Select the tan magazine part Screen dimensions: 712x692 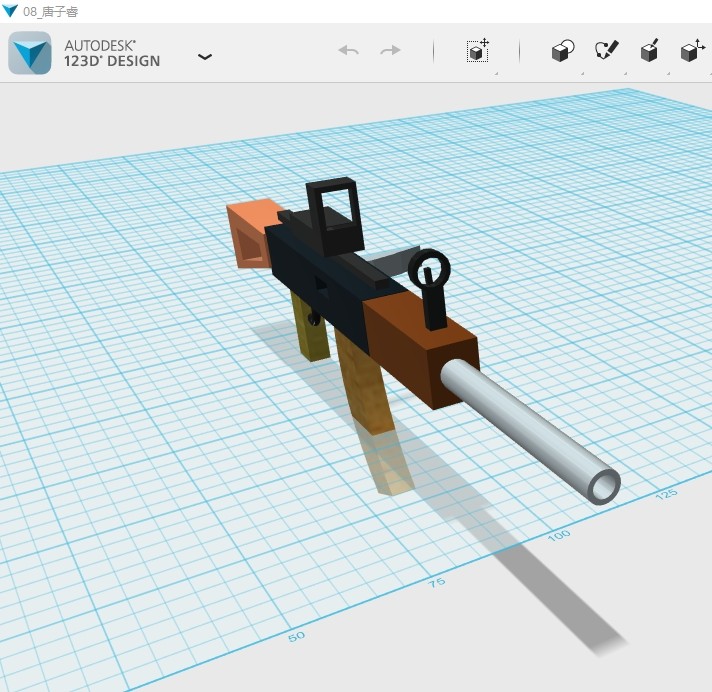(x=365, y=384)
